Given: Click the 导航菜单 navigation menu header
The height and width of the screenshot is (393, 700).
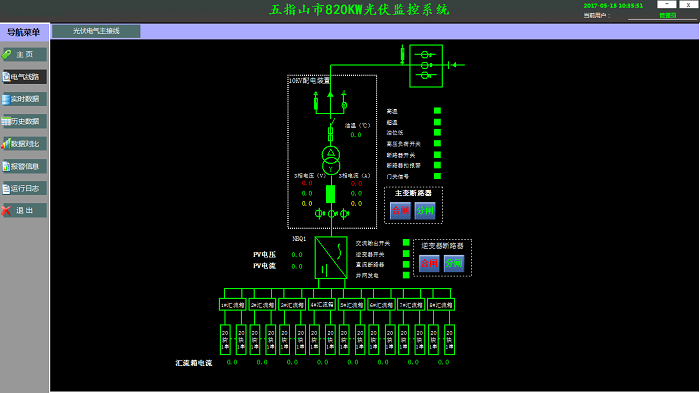Looking at the screenshot, I should point(24,33).
